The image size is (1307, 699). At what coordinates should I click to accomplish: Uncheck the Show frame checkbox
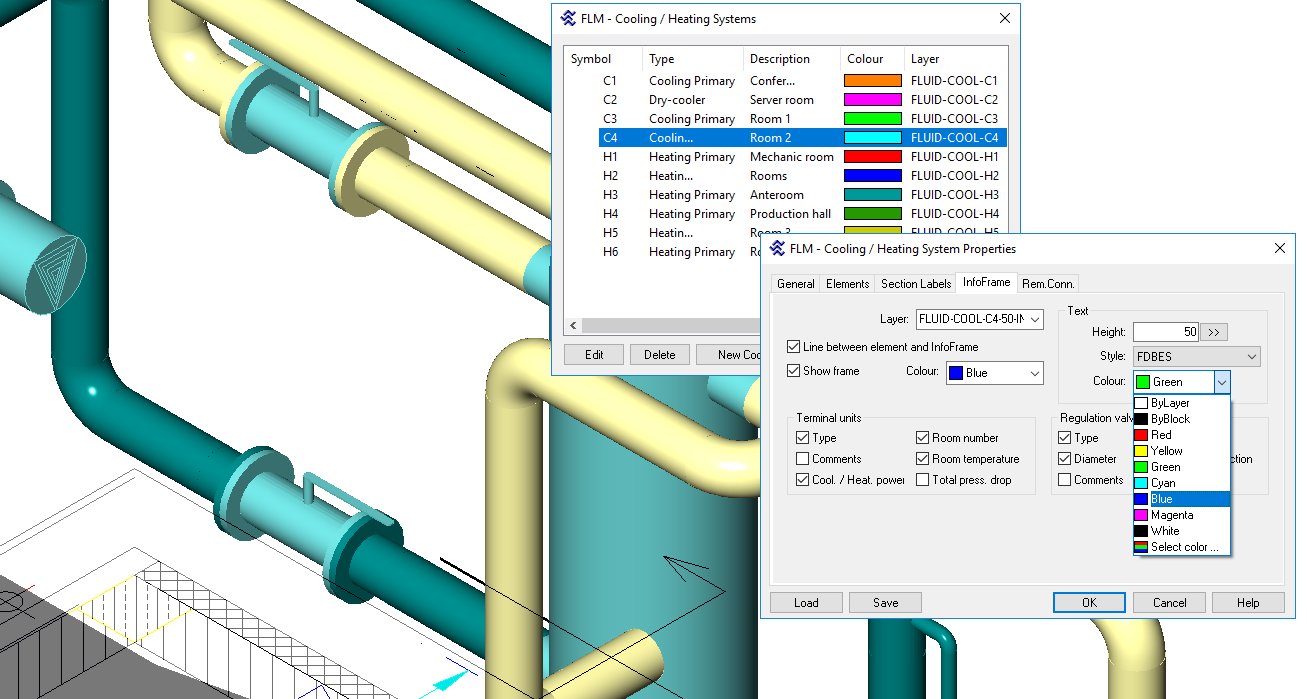794,371
